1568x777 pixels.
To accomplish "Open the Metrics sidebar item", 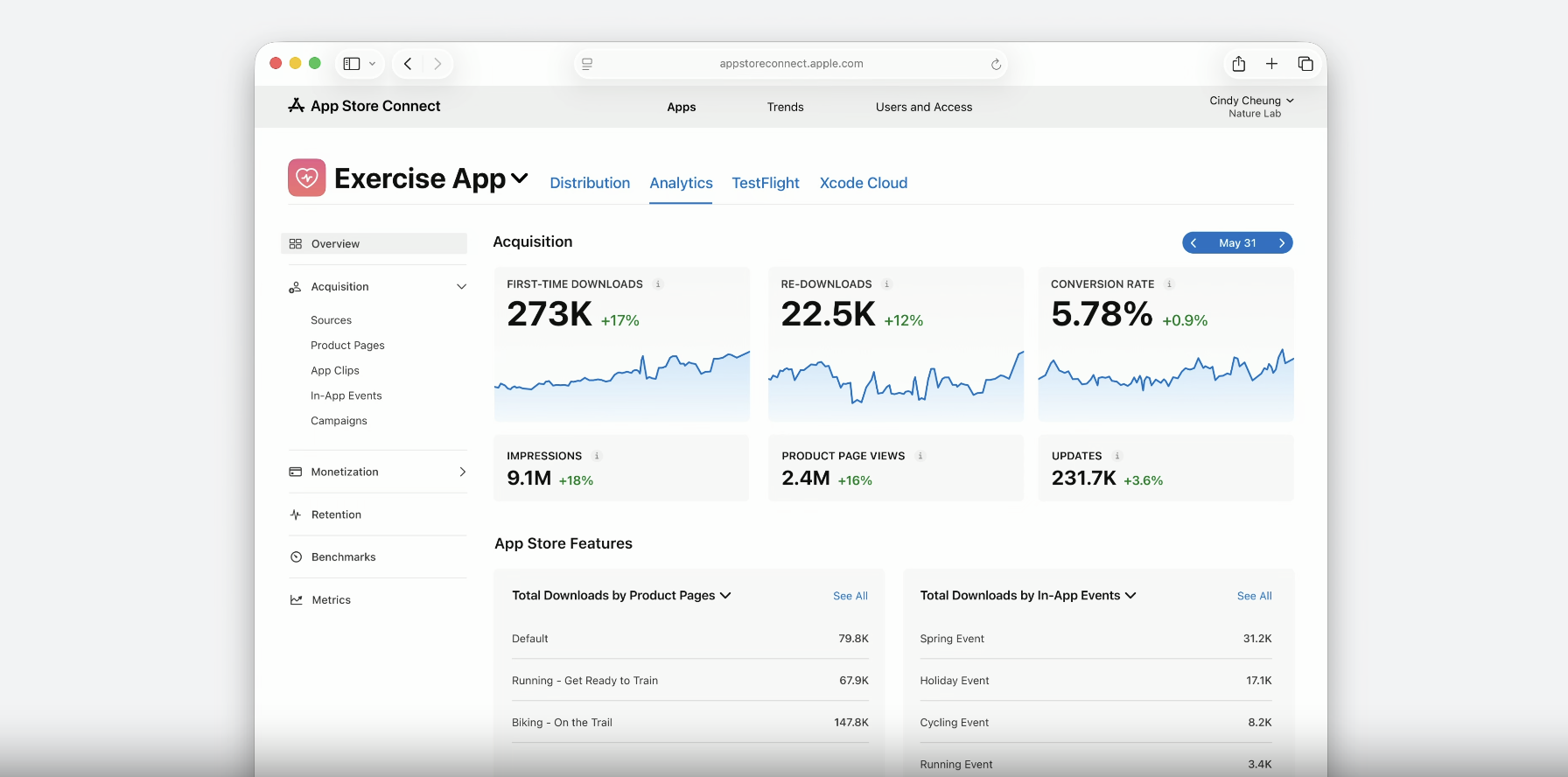I will 331,600.
